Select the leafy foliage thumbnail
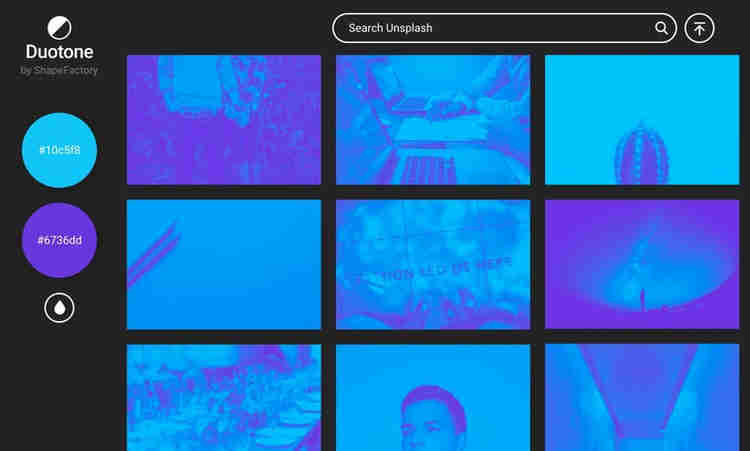The width and height of the screenshot is (750, 451). coord(224,397)
